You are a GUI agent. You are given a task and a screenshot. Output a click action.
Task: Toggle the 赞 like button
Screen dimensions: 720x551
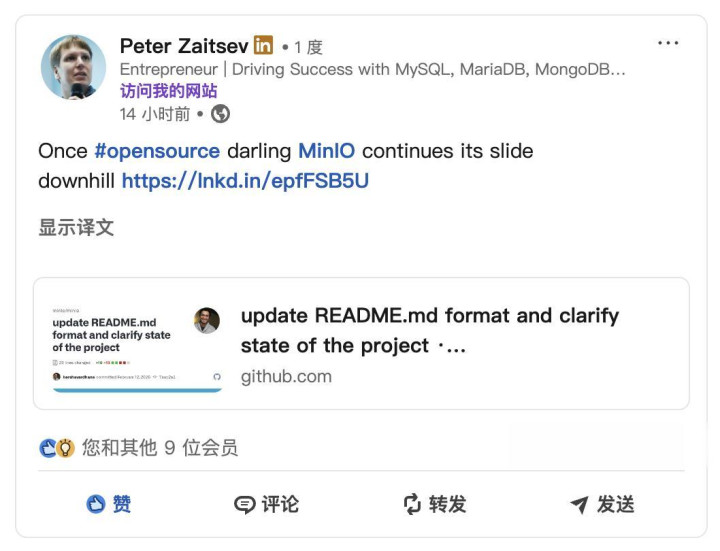[x=109, y=504]
